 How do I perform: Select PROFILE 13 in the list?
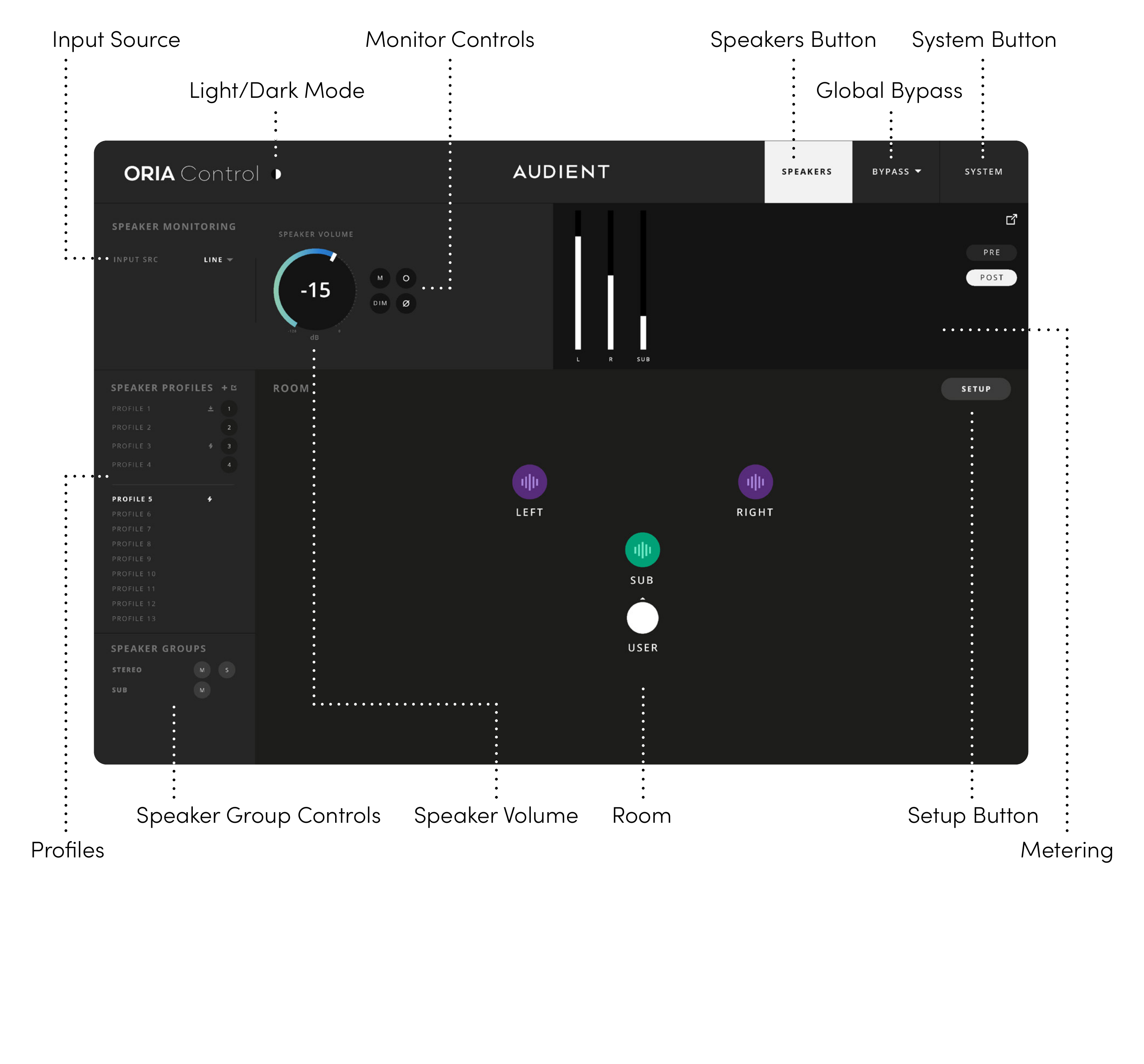134,618
